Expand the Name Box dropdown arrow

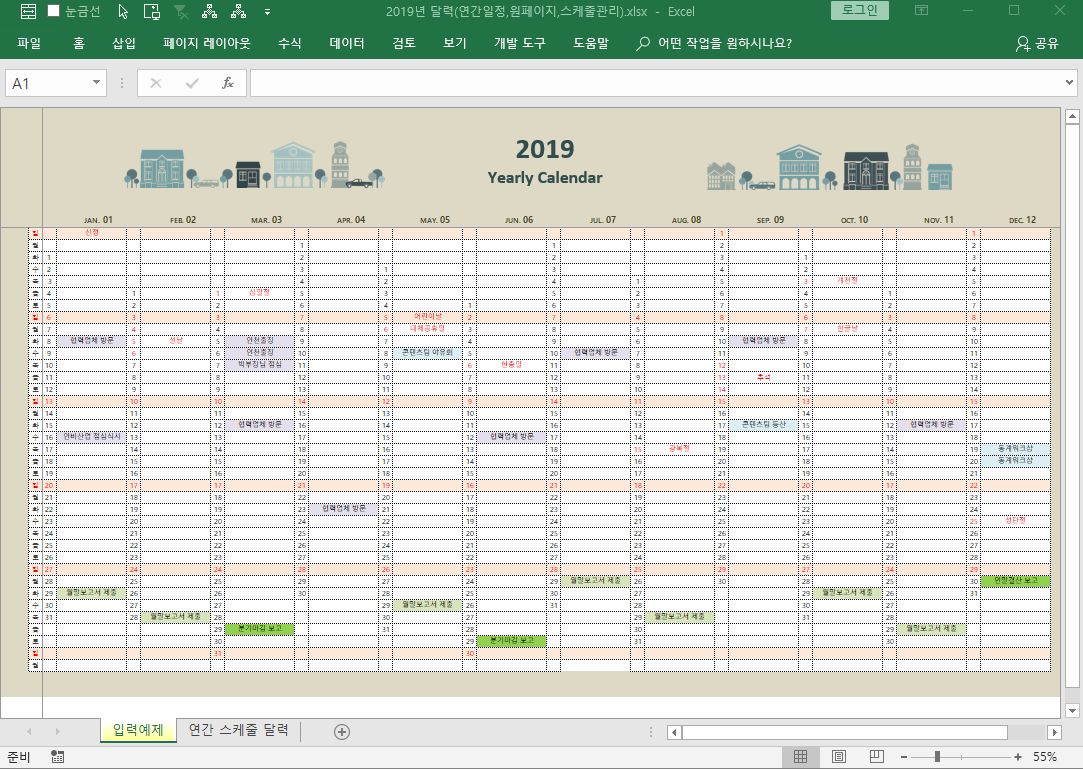coord(97,83)
